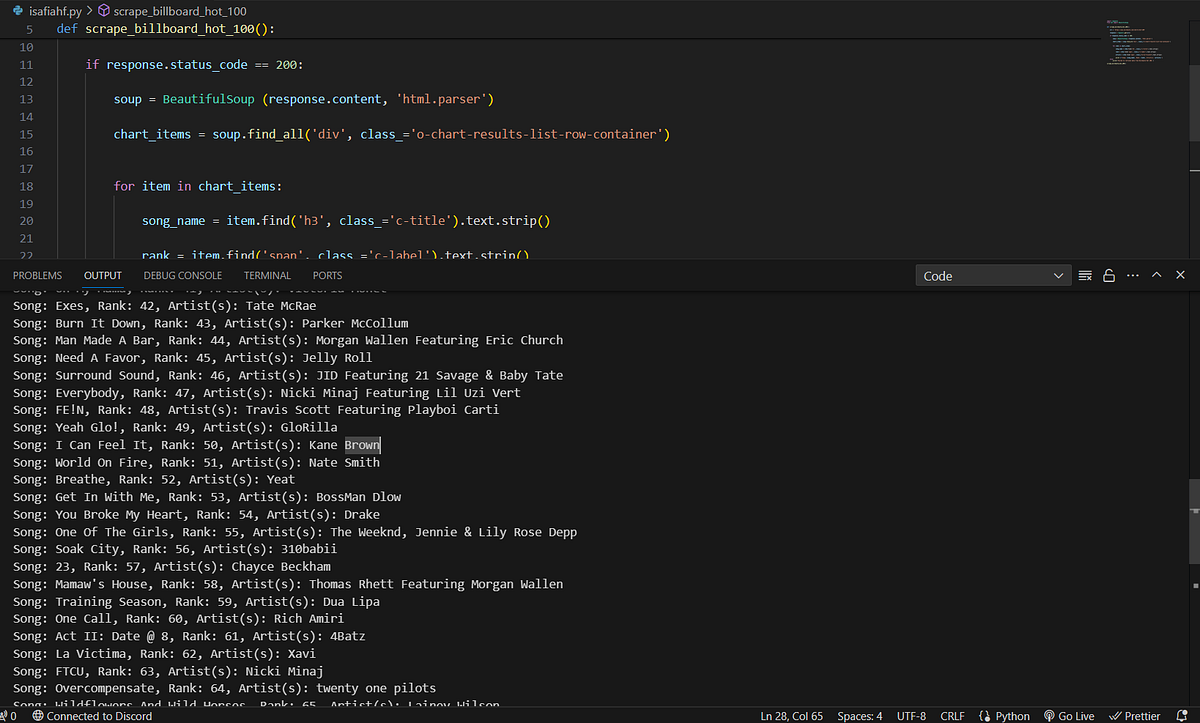
Task: Launch Go Live server from status bar
Action: [1069, 716]
